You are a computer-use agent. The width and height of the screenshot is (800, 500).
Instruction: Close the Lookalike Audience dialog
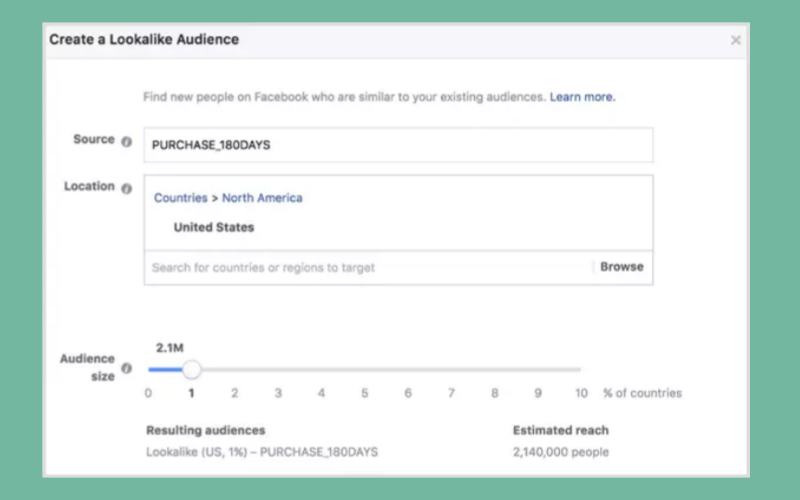[x=735, y=40]
